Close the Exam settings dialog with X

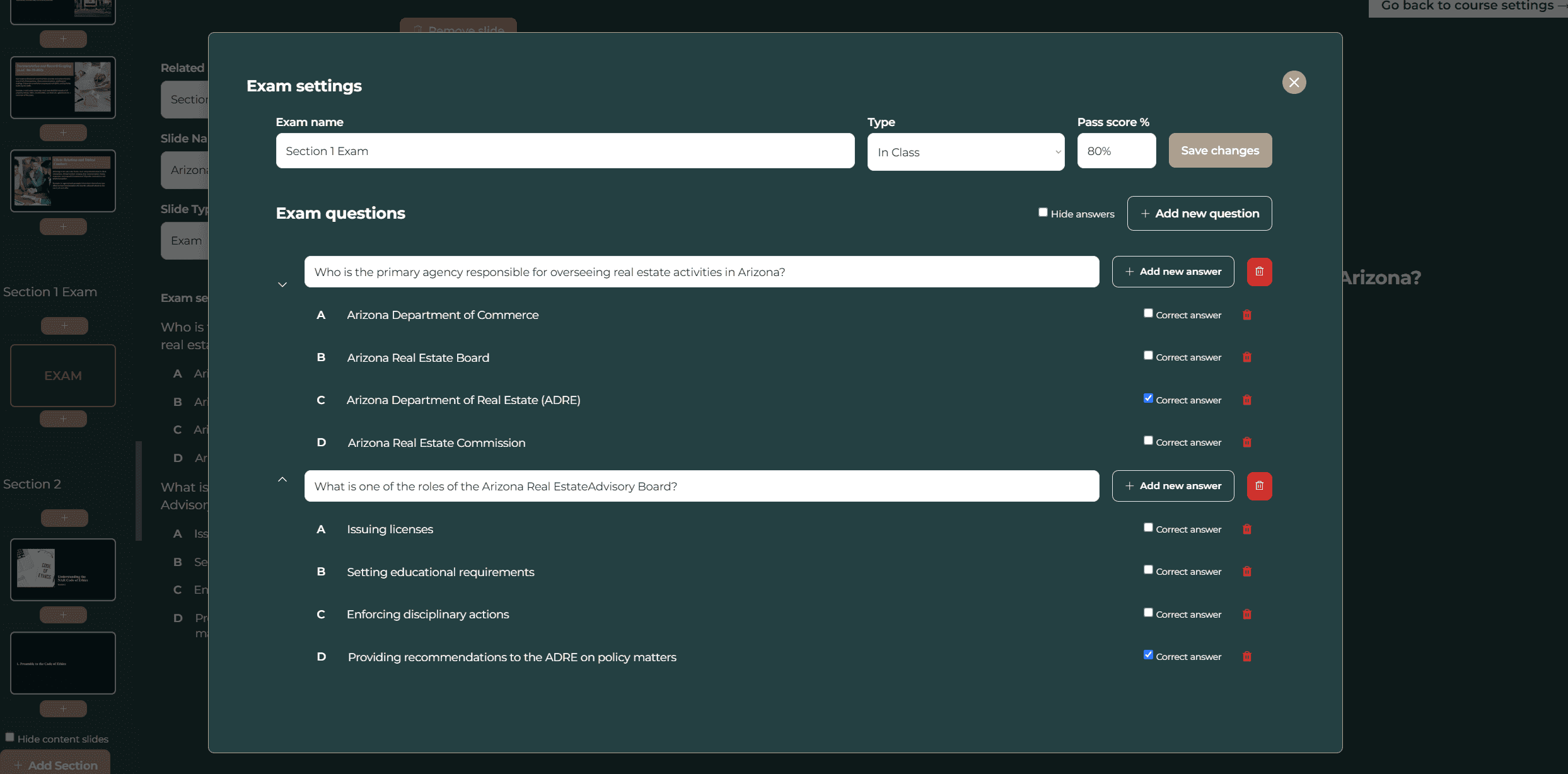(1294, 83)
